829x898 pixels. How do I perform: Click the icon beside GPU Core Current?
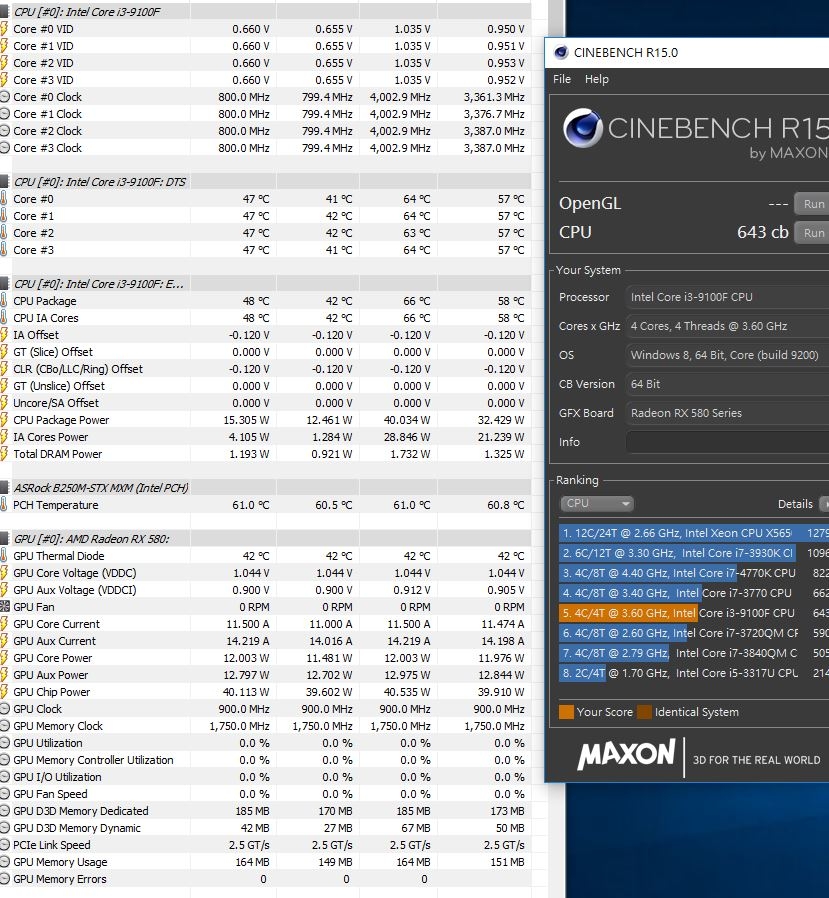(x=4, y=624)
